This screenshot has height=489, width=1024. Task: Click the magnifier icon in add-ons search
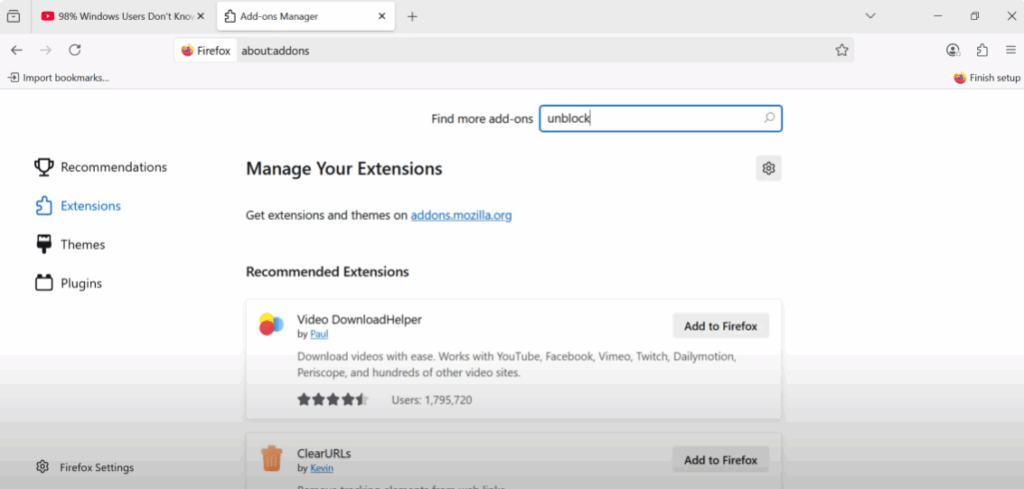(x=769, y=118)
